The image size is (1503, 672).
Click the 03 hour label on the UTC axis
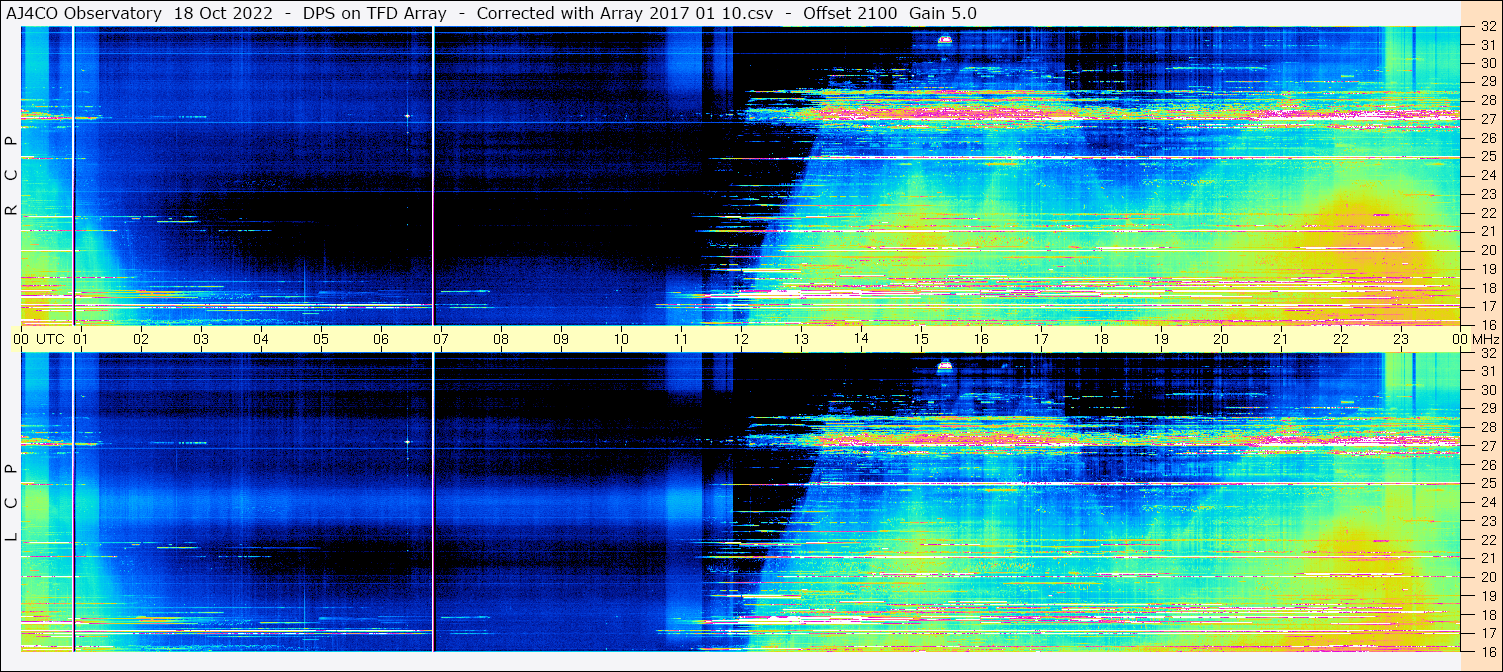pos(201,339)
